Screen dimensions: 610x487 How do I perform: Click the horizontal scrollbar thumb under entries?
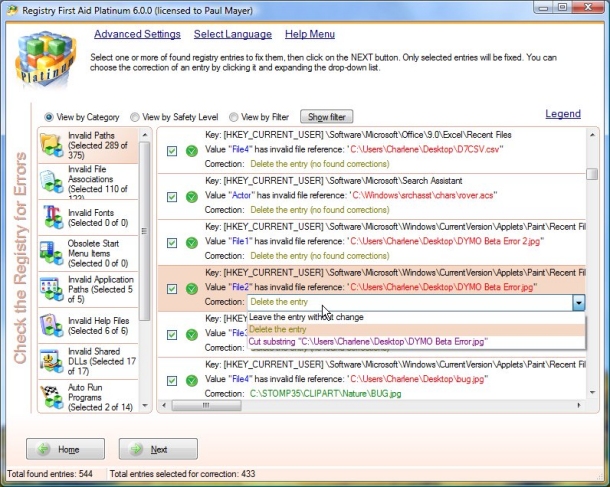206,405
